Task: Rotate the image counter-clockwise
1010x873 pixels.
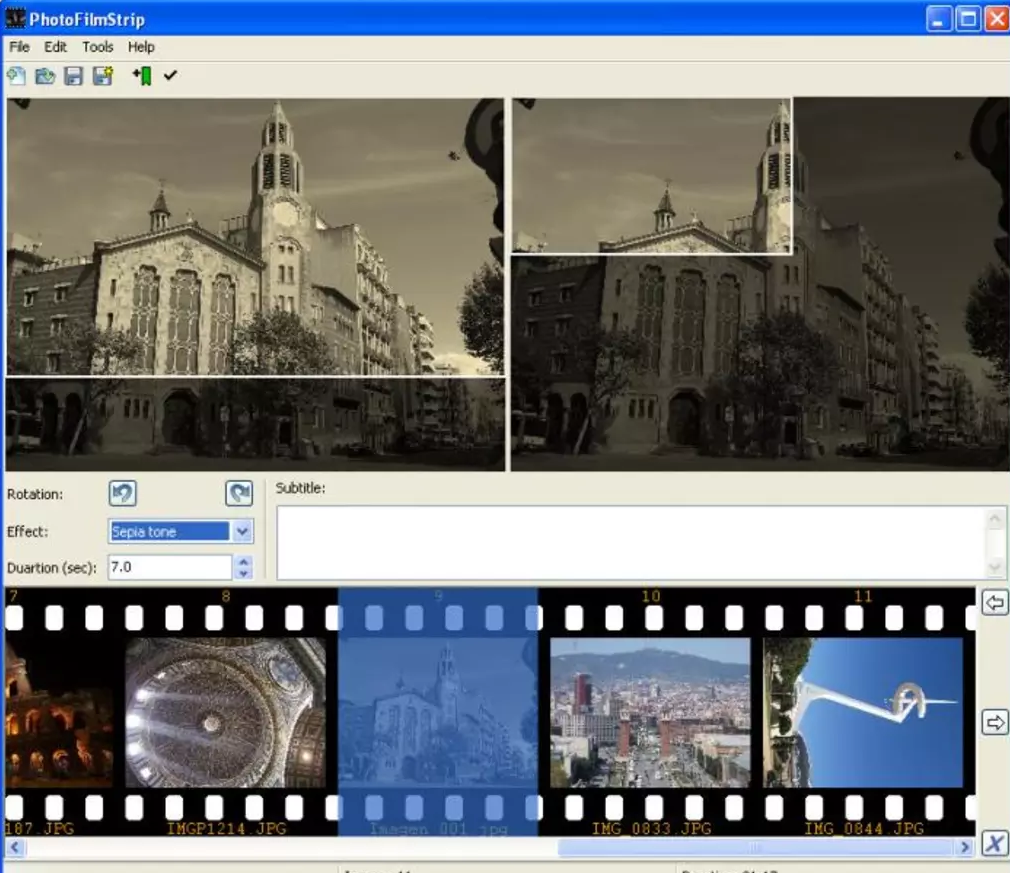Action: (x=122, y=493)
